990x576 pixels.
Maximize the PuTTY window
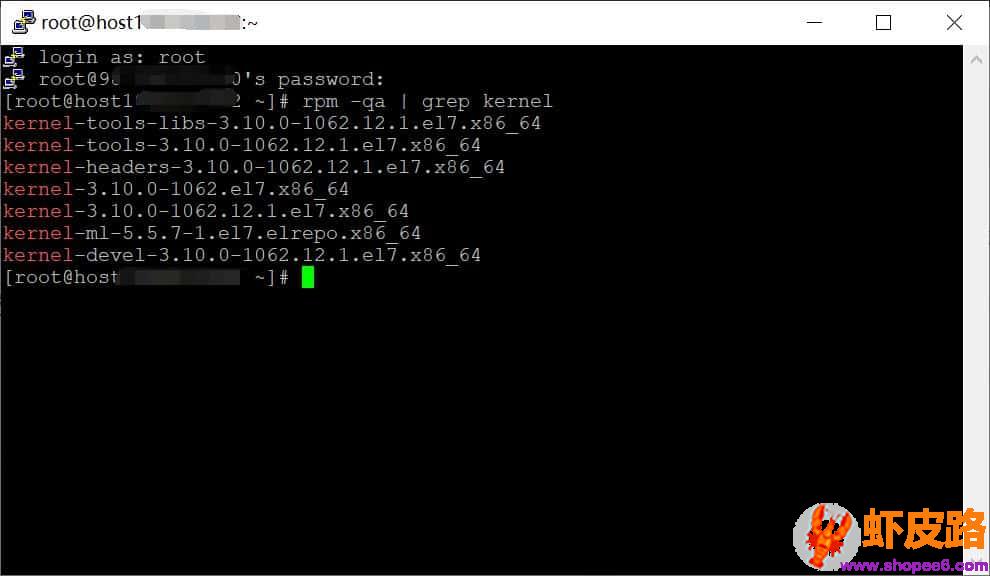click(883, 22)
